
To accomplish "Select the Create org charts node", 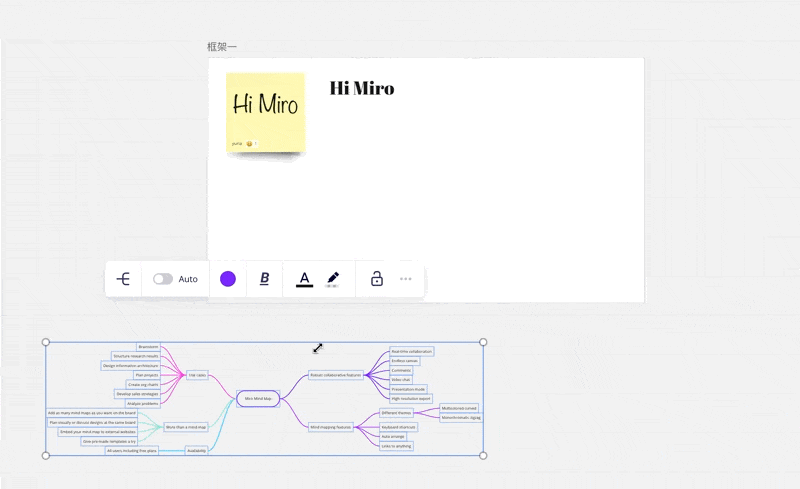I will point(143,385).
